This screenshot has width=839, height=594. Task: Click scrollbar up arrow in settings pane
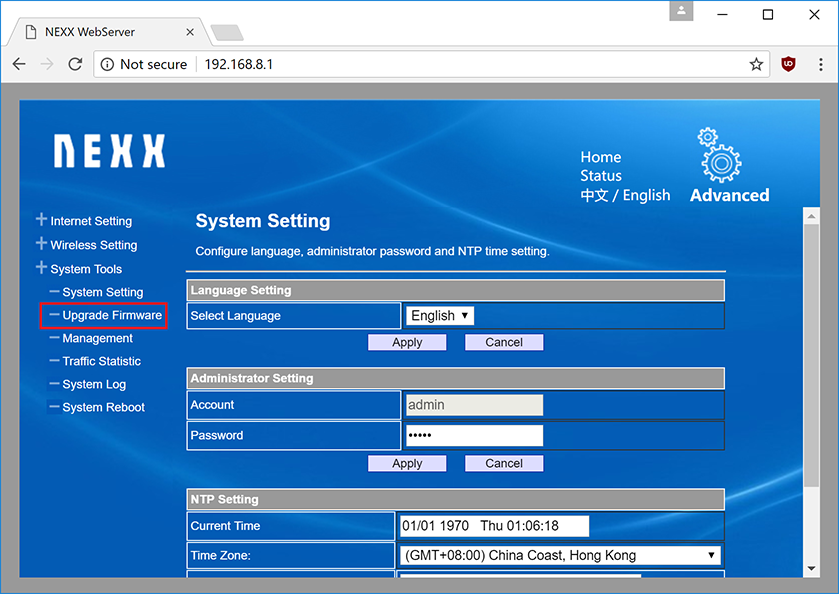[x=811, y=216]
